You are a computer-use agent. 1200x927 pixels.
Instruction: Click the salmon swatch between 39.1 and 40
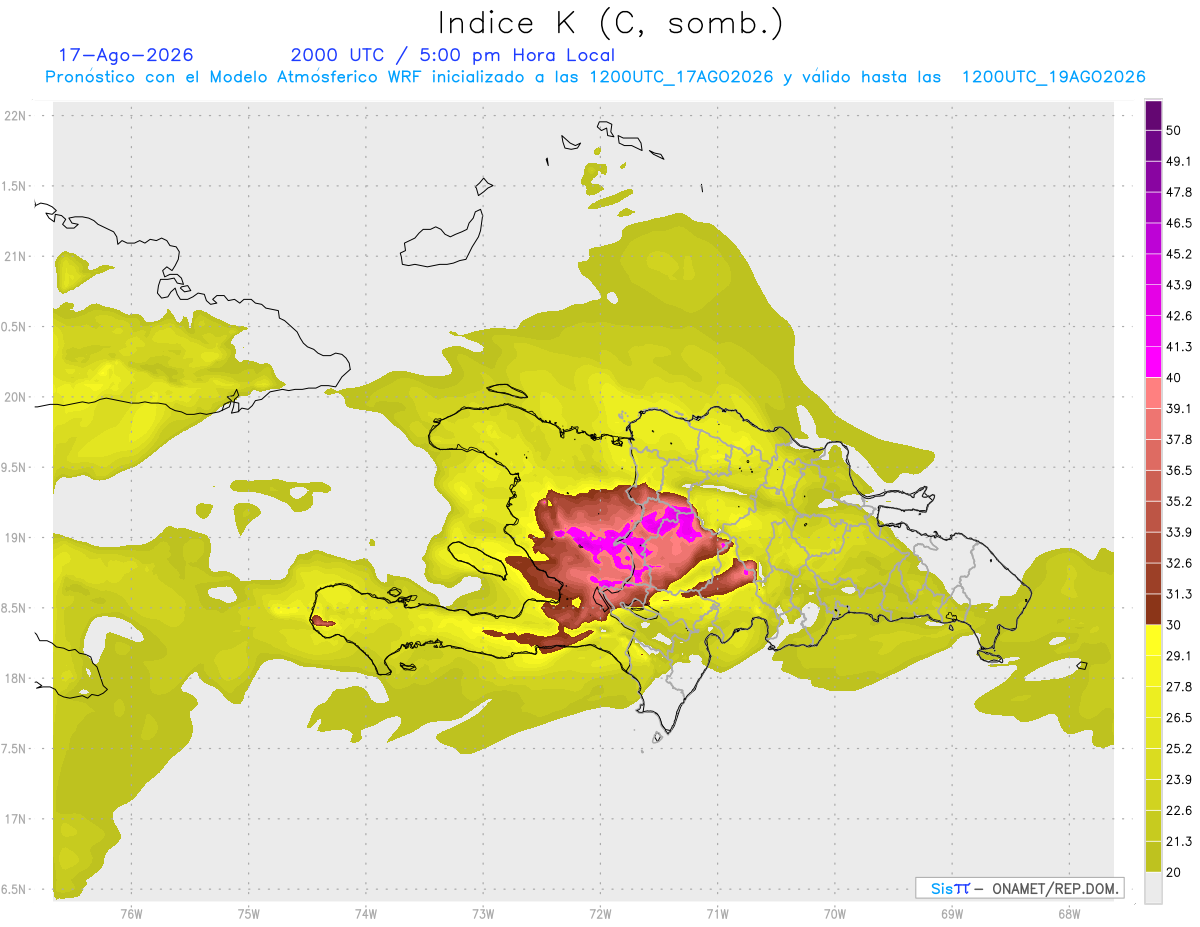point(1154,394)
